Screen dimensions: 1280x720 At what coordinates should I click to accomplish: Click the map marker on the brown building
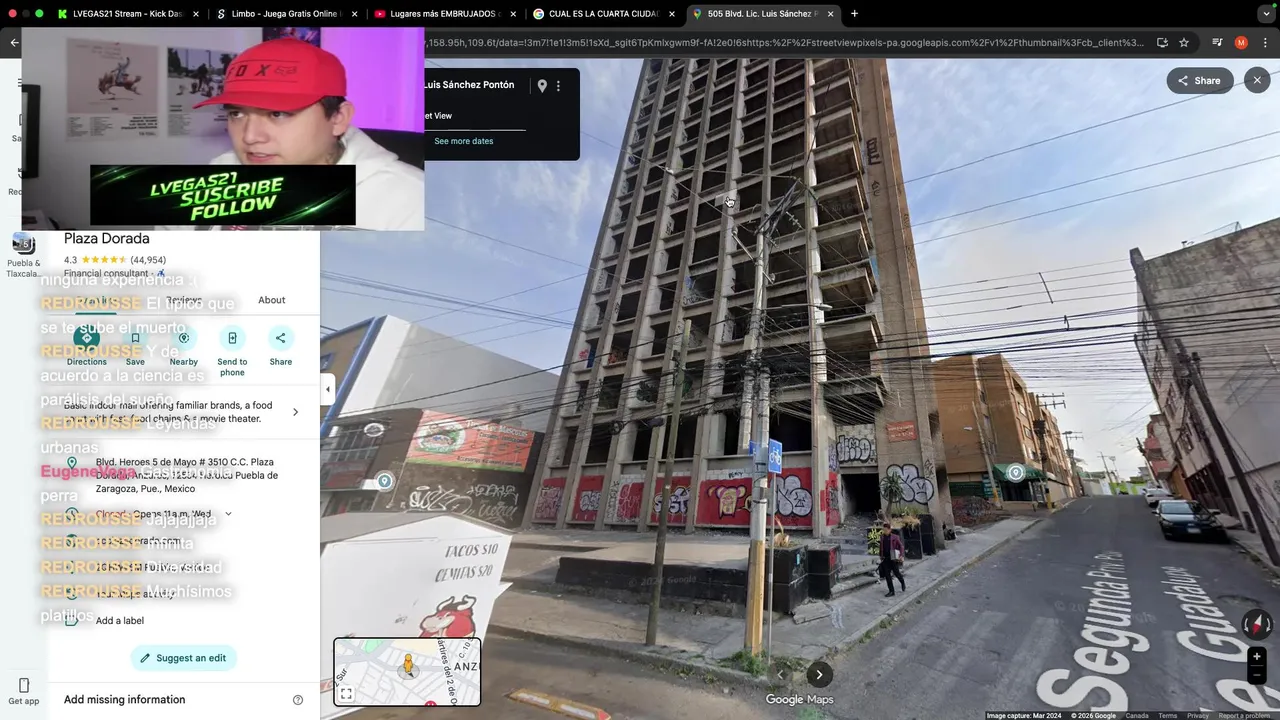(x=1016, y=472)
